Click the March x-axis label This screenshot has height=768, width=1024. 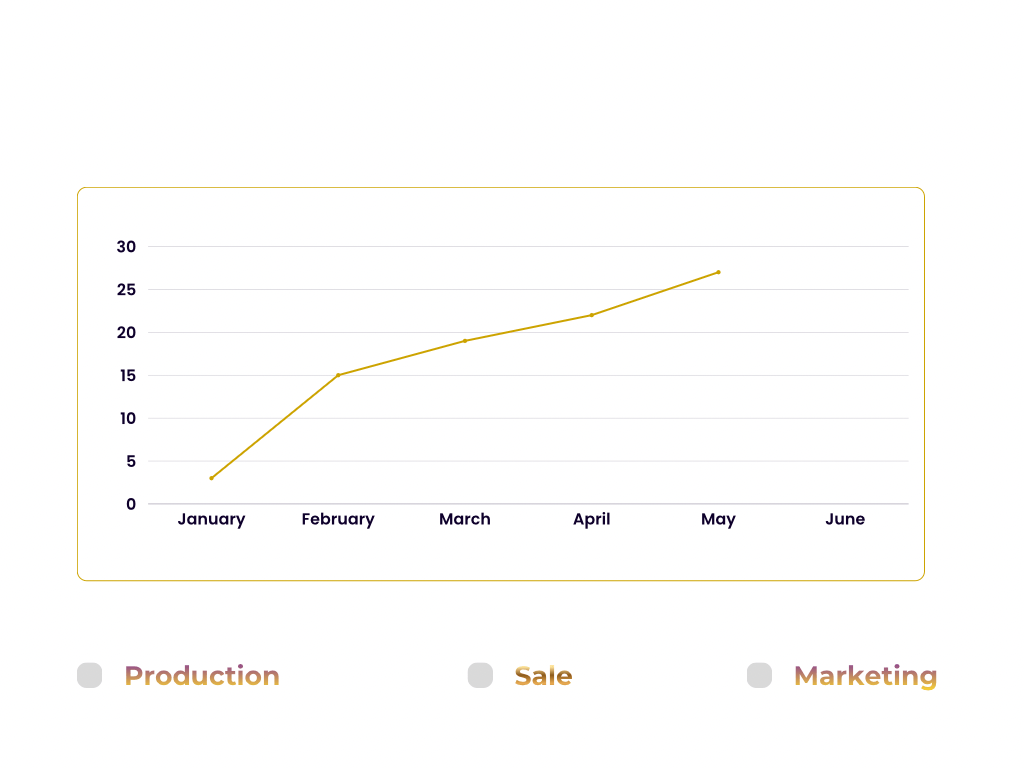(x=465, y=519)
